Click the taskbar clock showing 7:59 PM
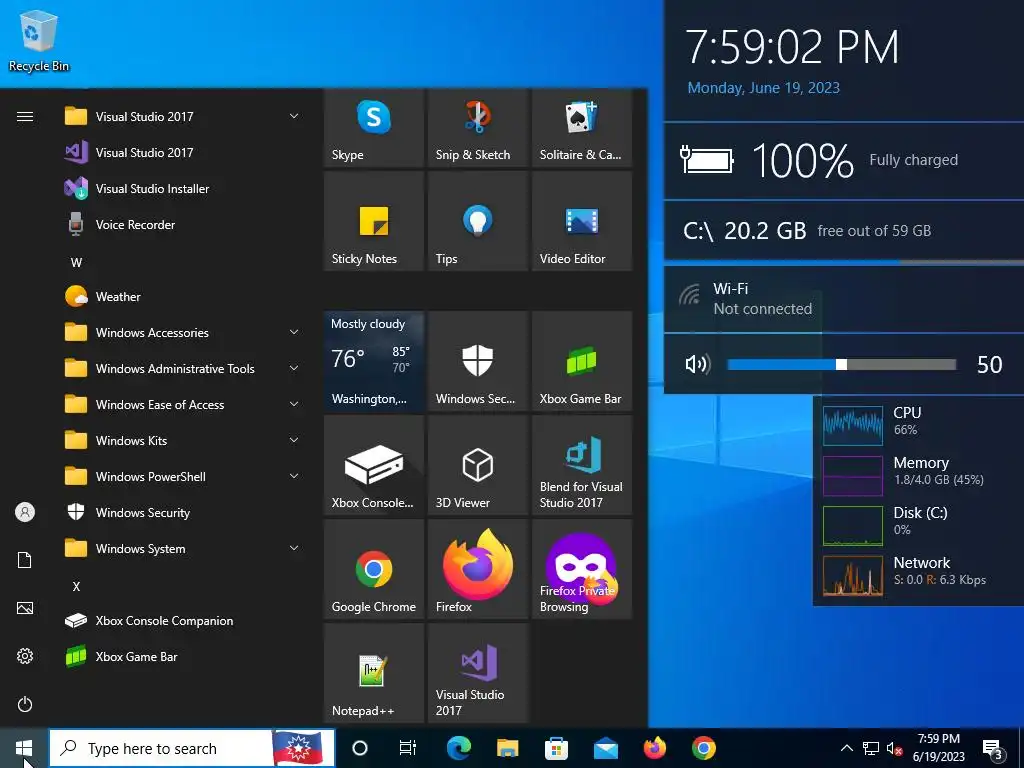 (x=938, y=748)
